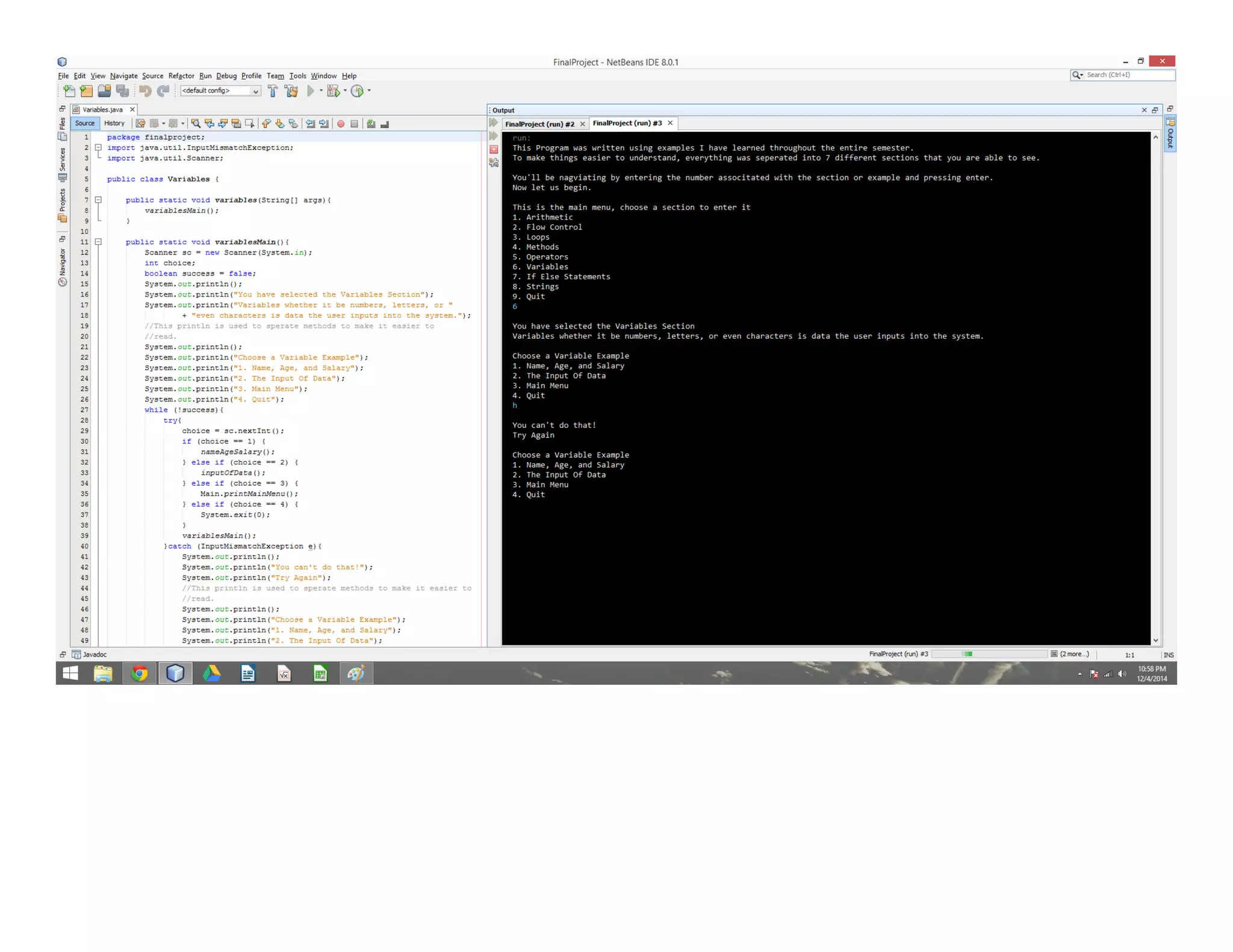Click the Build Project hammer icon

[x=273, y=91]
